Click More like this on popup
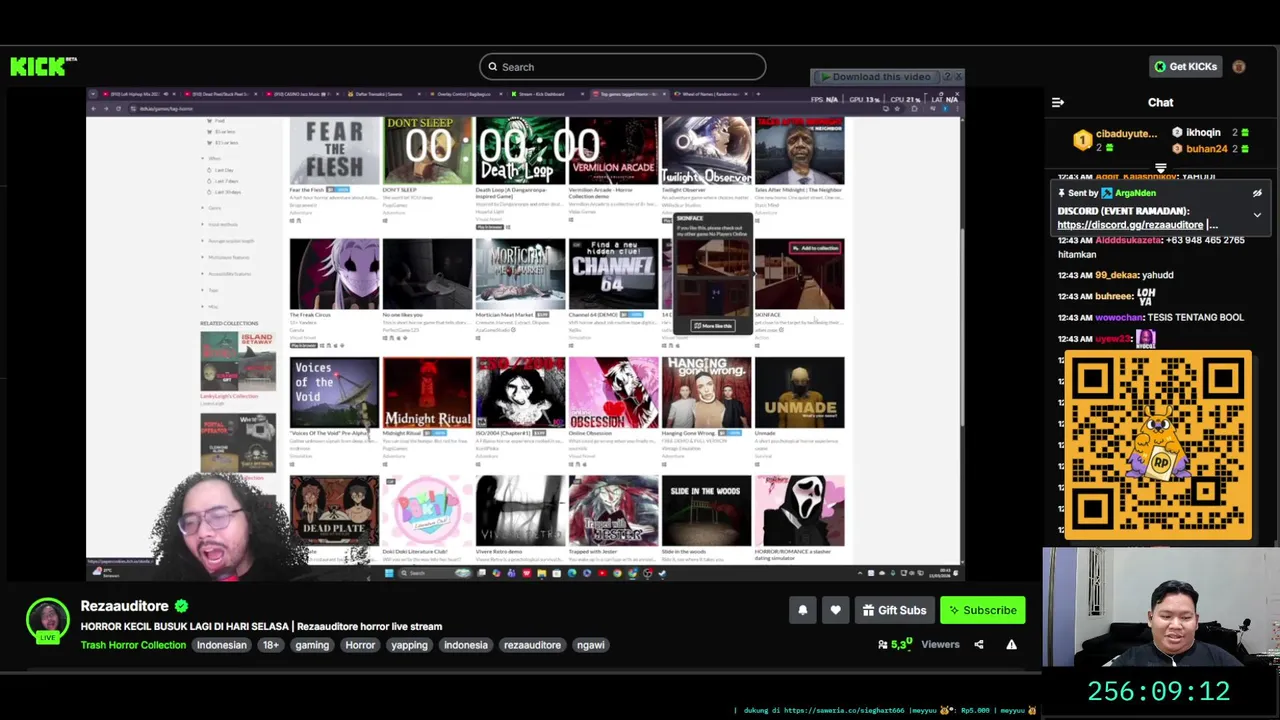This screenshot has height=720, width=1280. [713, 326]
